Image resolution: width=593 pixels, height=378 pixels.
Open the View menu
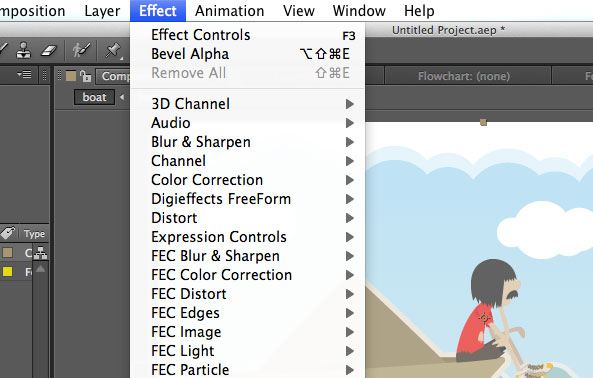(299, 11)
